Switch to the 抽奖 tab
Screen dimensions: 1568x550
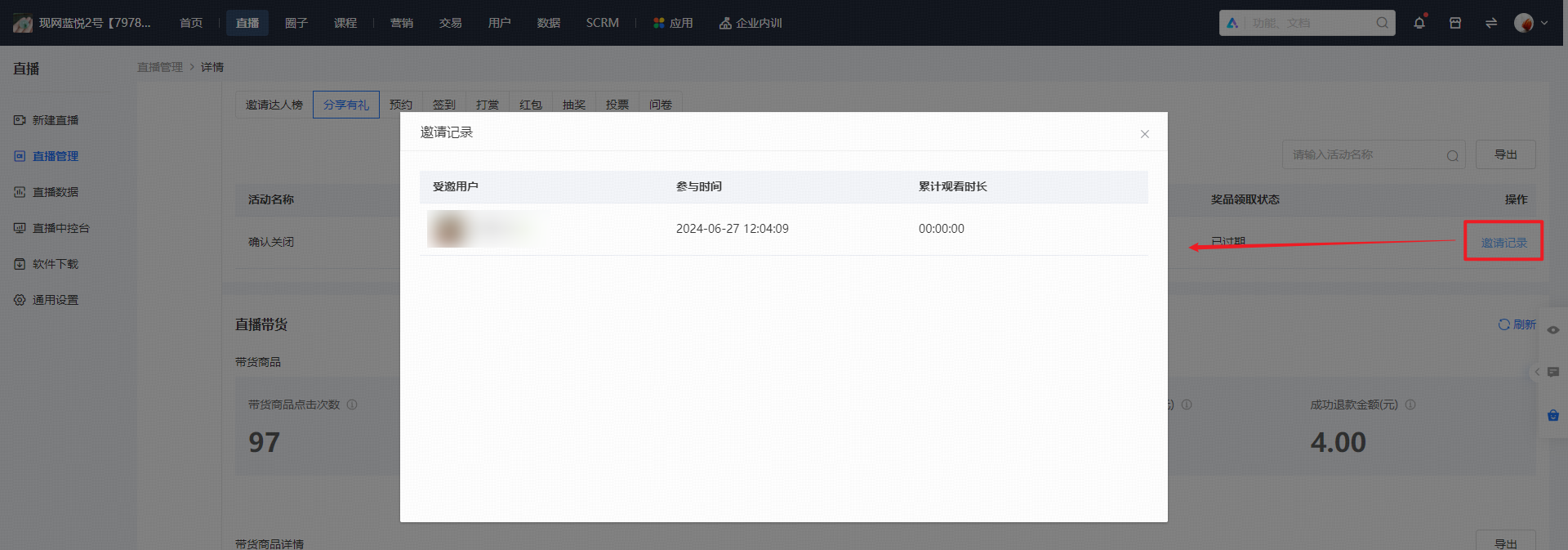(x=574, y=105)
